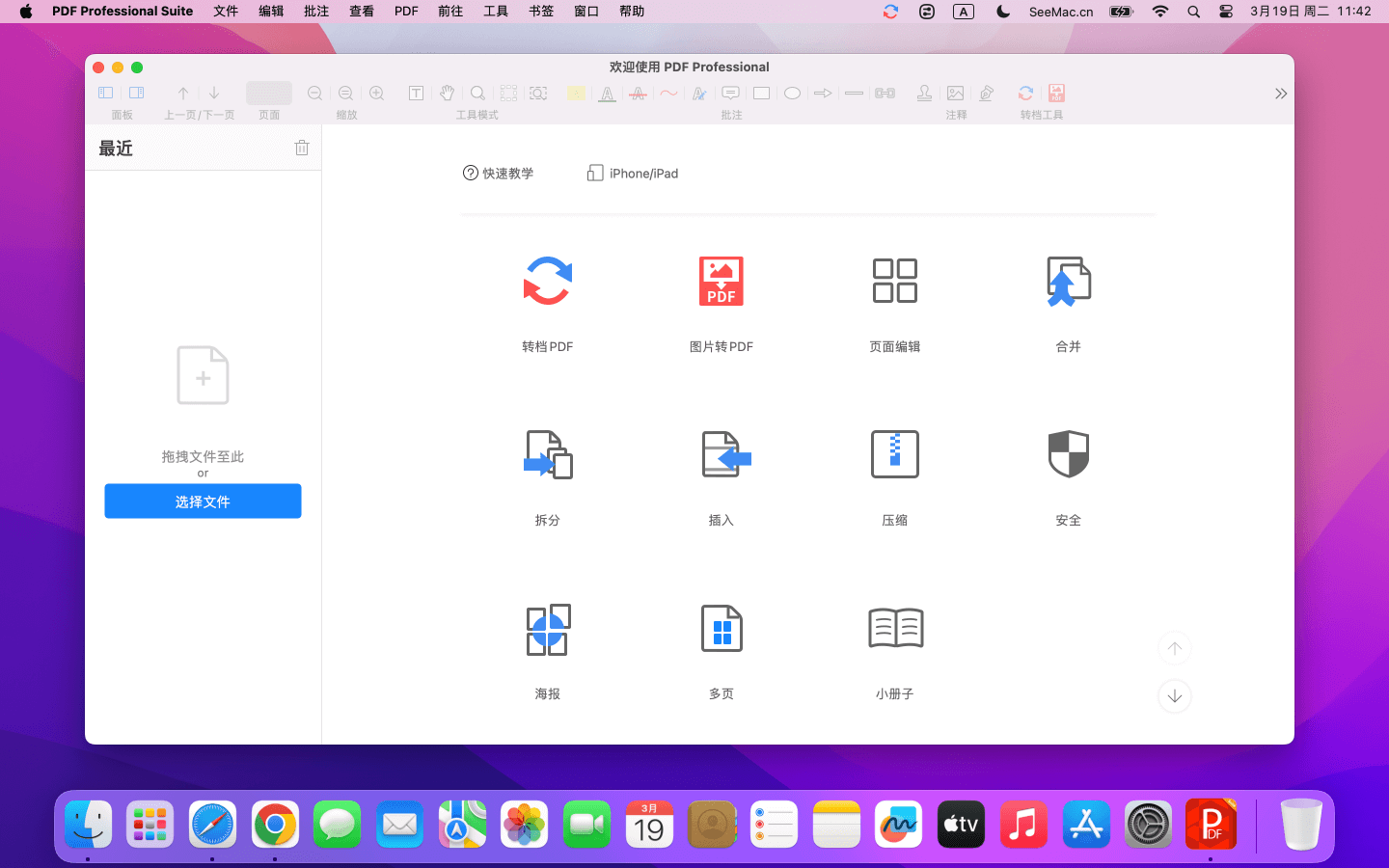The width and height of the screenshot is (1389, 868).
Task: Open the Poster (海报) tool
Action: 547,629
